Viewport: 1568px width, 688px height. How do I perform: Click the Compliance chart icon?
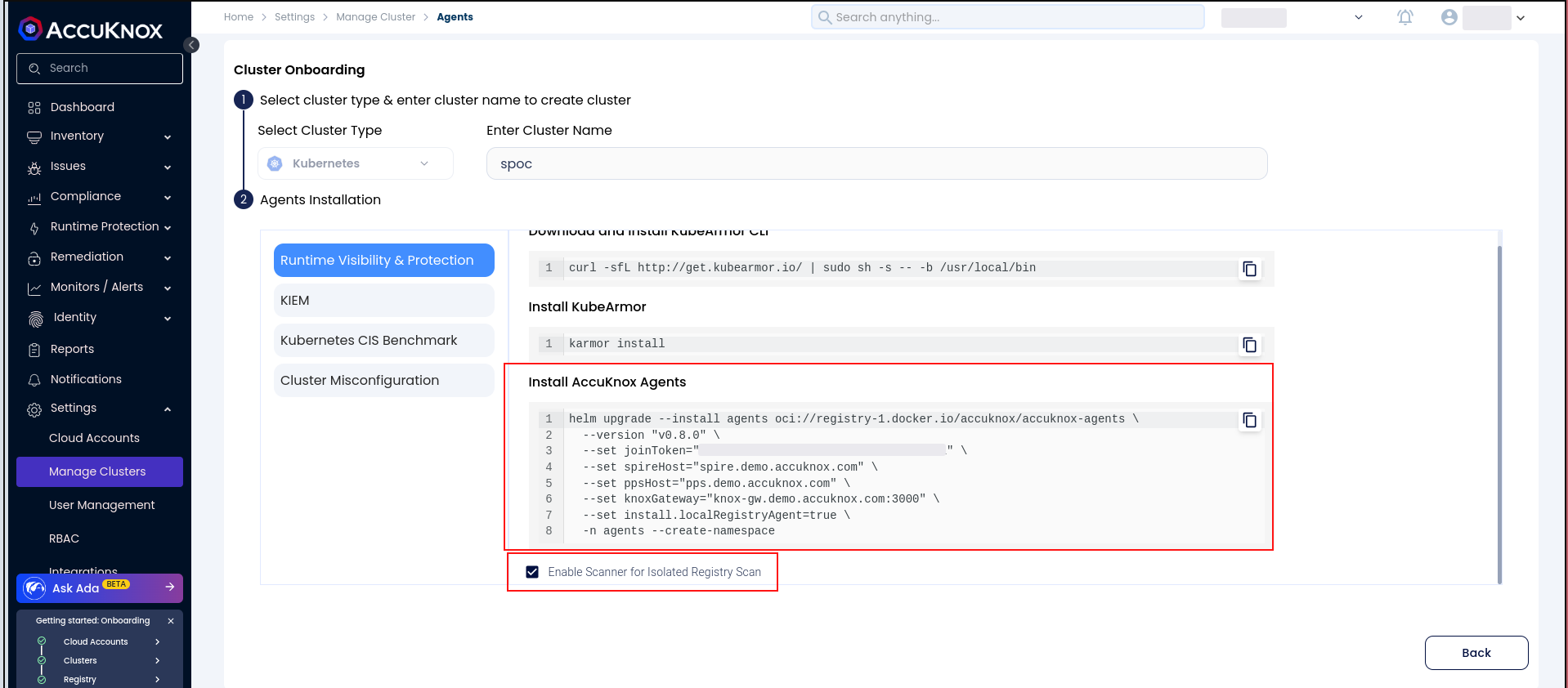pyautogui.click(x=34, y=198)
